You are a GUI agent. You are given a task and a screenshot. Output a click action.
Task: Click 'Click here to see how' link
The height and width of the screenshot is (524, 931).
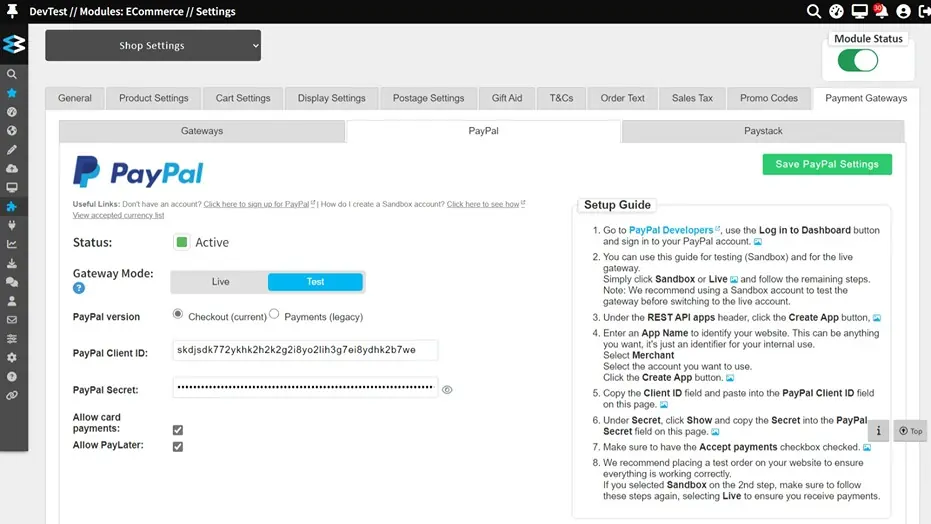(483, 204)
